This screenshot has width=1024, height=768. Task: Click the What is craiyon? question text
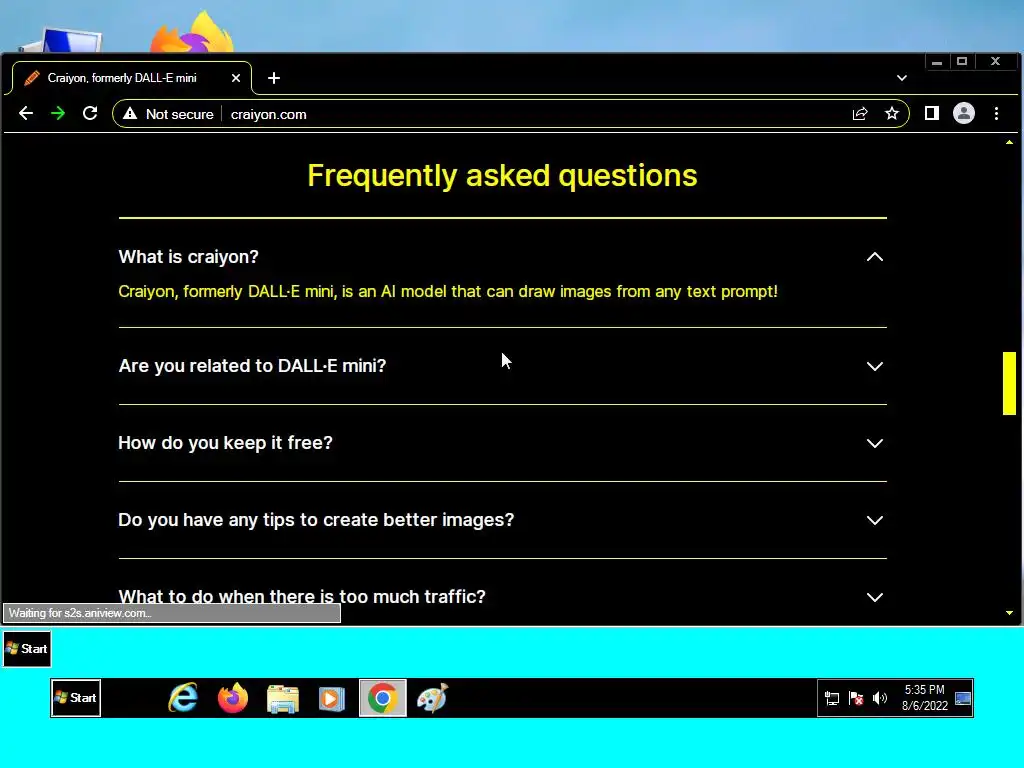(189, 257)
